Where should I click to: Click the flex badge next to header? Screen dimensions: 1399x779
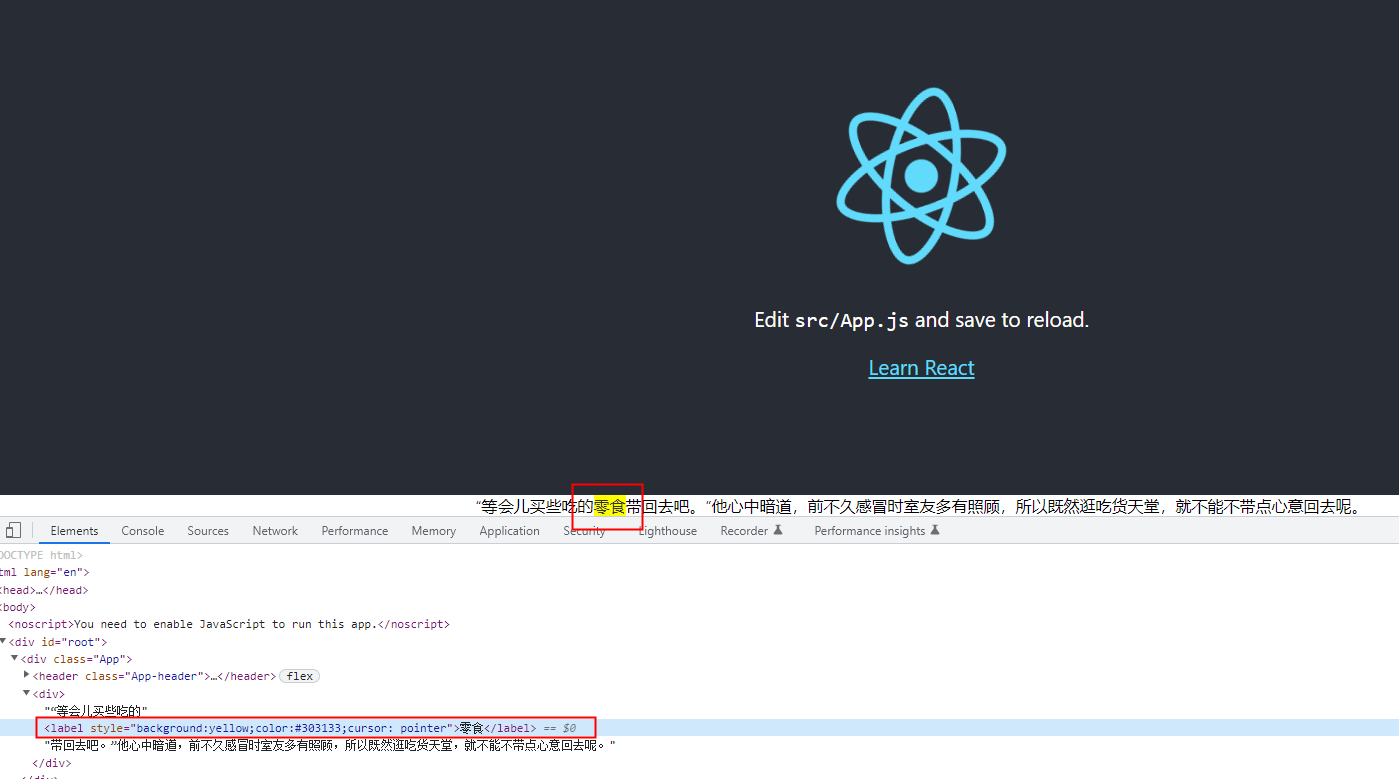tap(299, 676)
